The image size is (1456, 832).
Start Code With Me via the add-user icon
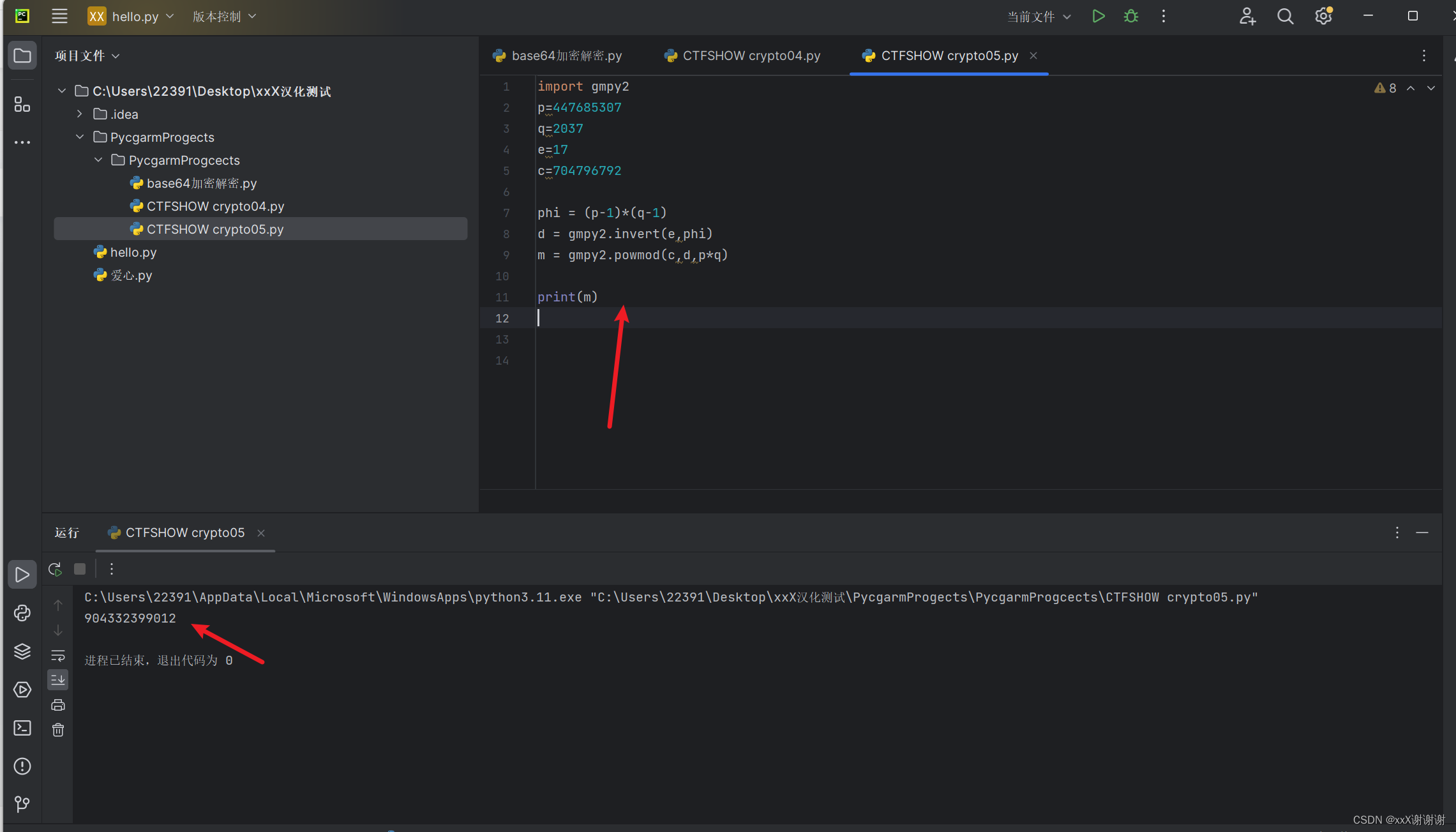1247,16
